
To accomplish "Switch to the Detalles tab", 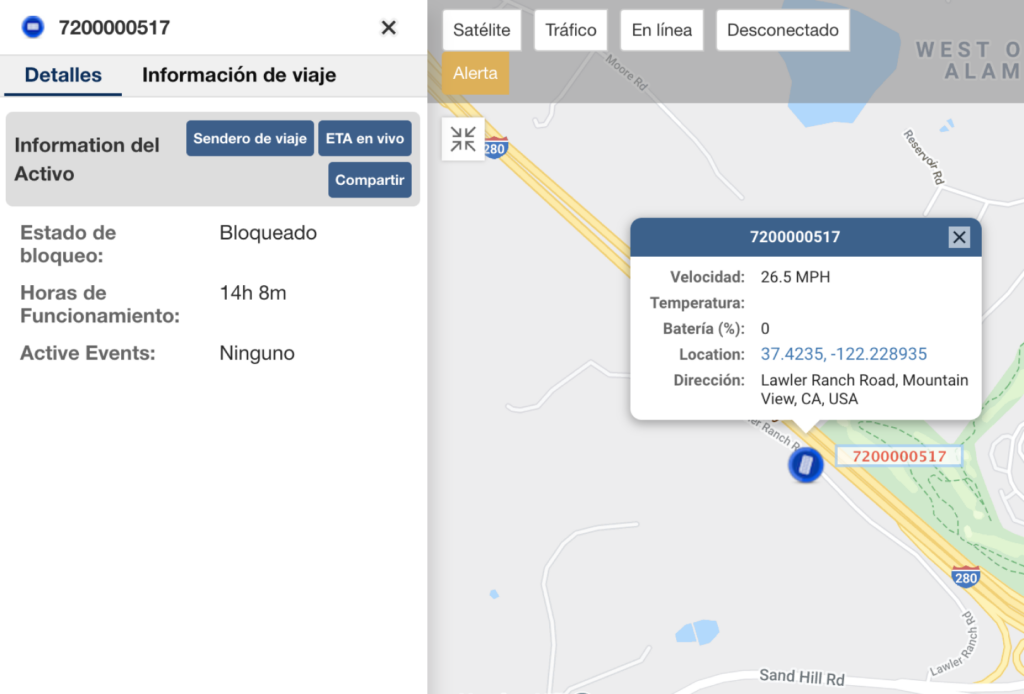I will (63, 75).
